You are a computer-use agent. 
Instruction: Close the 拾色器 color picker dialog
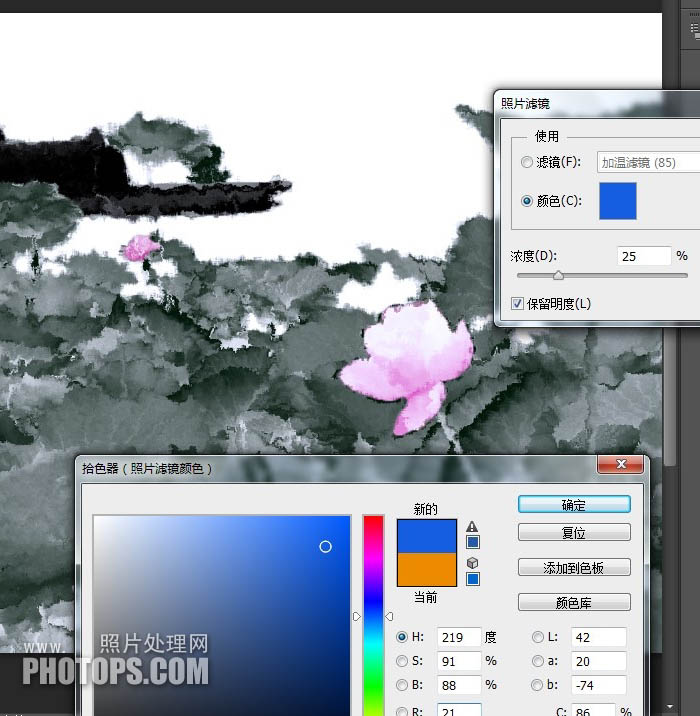(621, 464)
